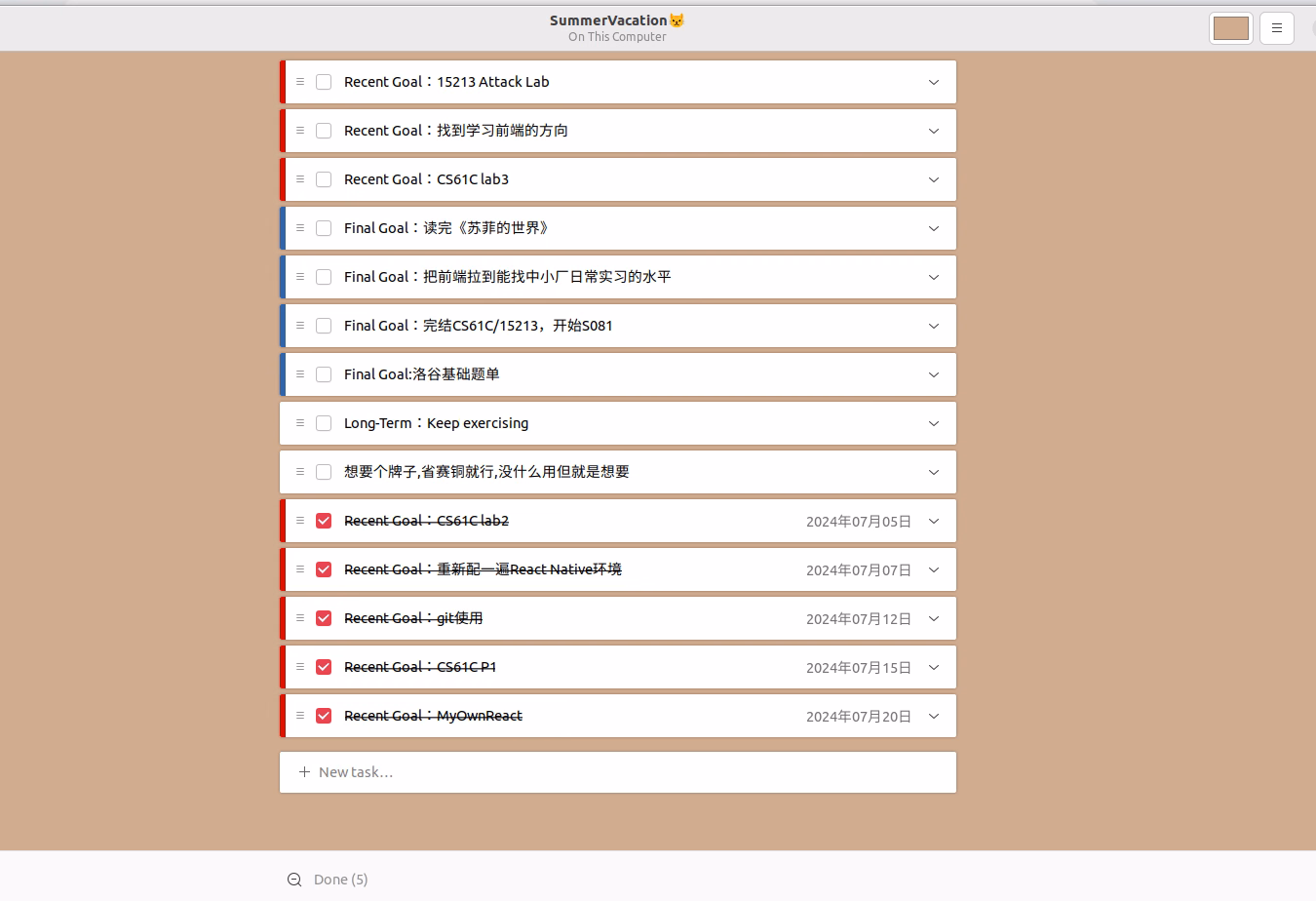This screenshot has width=1316, height=901.
Task: Expand the CS61C P1 task chevron
Action: [x=934, y=667]
